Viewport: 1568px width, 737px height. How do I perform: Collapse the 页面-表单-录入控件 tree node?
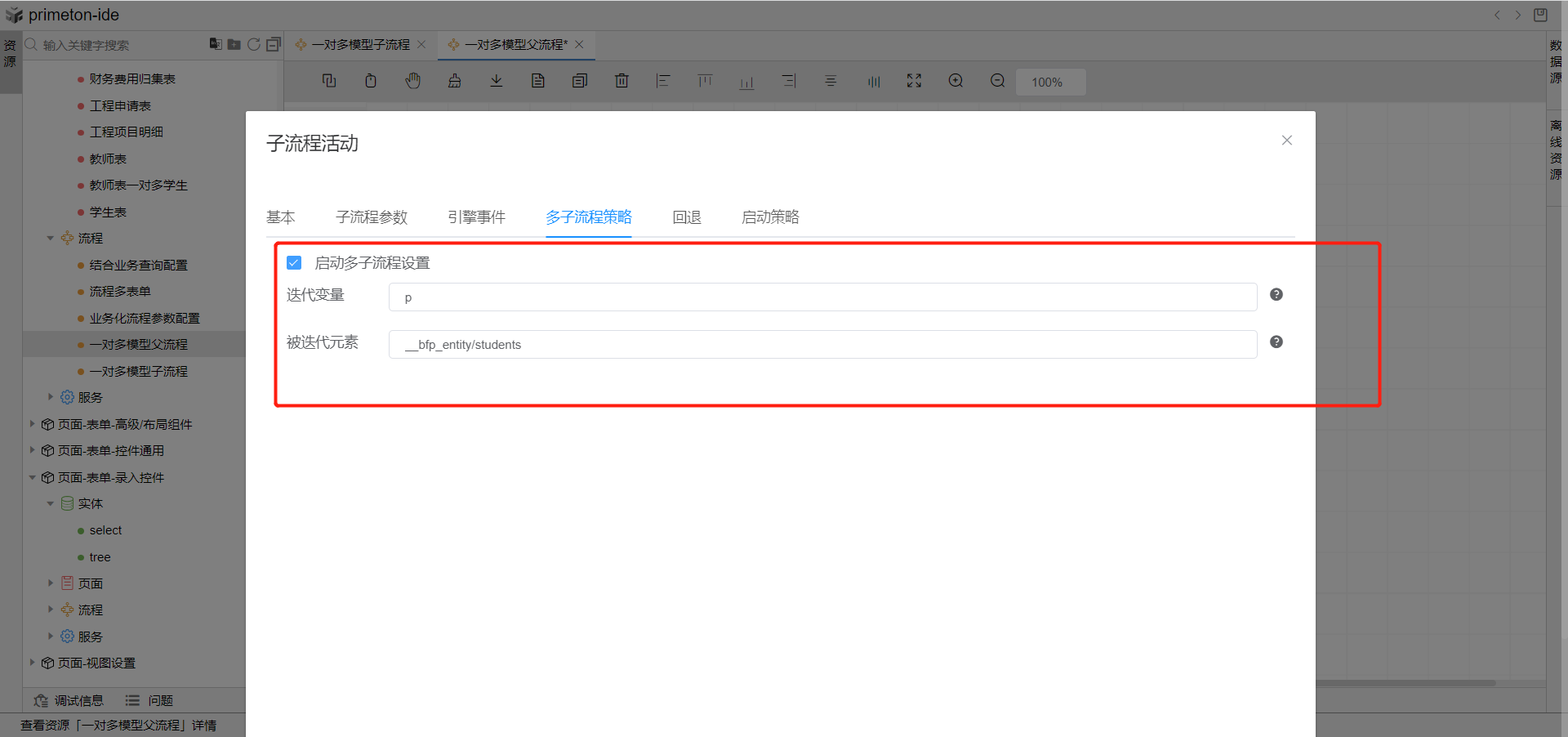(33, 478)
